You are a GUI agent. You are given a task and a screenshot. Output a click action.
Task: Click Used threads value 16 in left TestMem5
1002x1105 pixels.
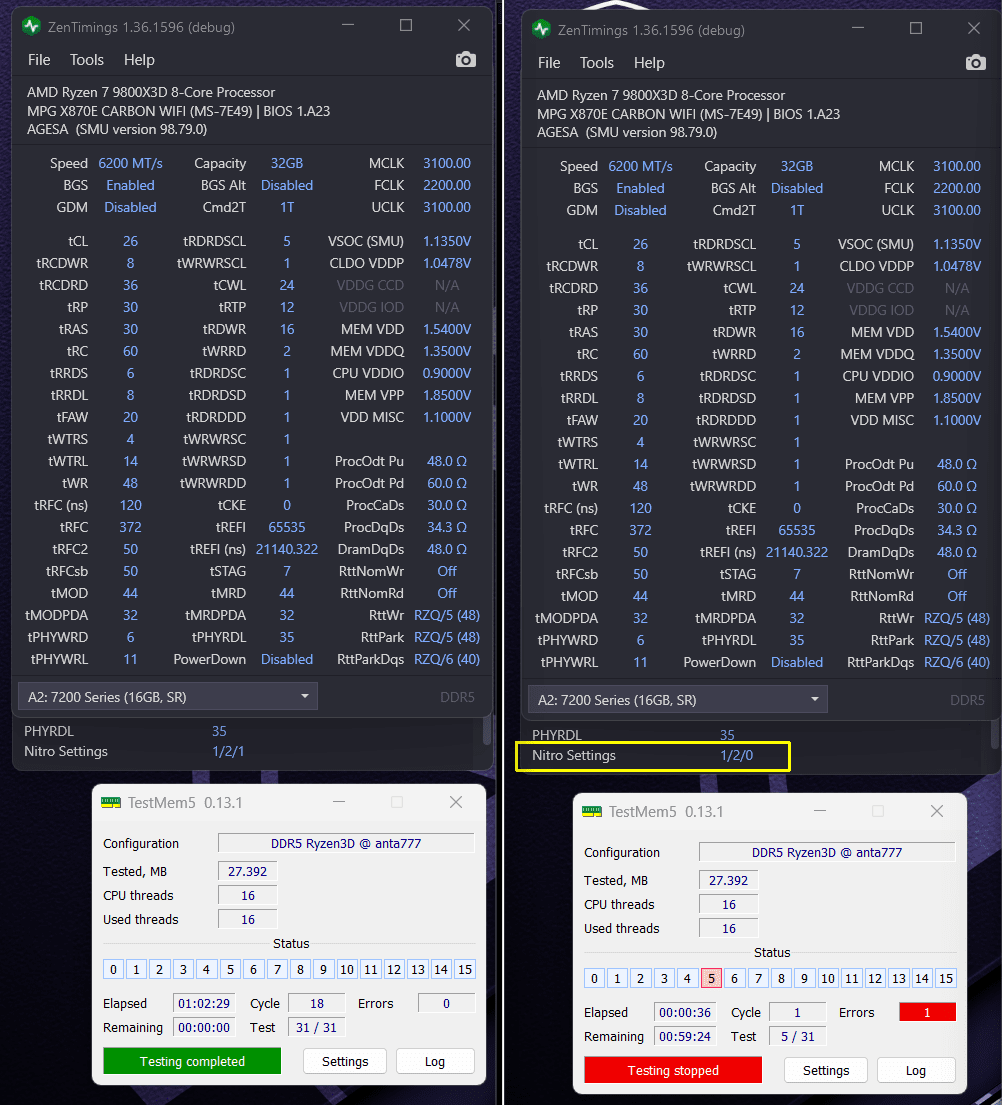click(x=247, y=919)
